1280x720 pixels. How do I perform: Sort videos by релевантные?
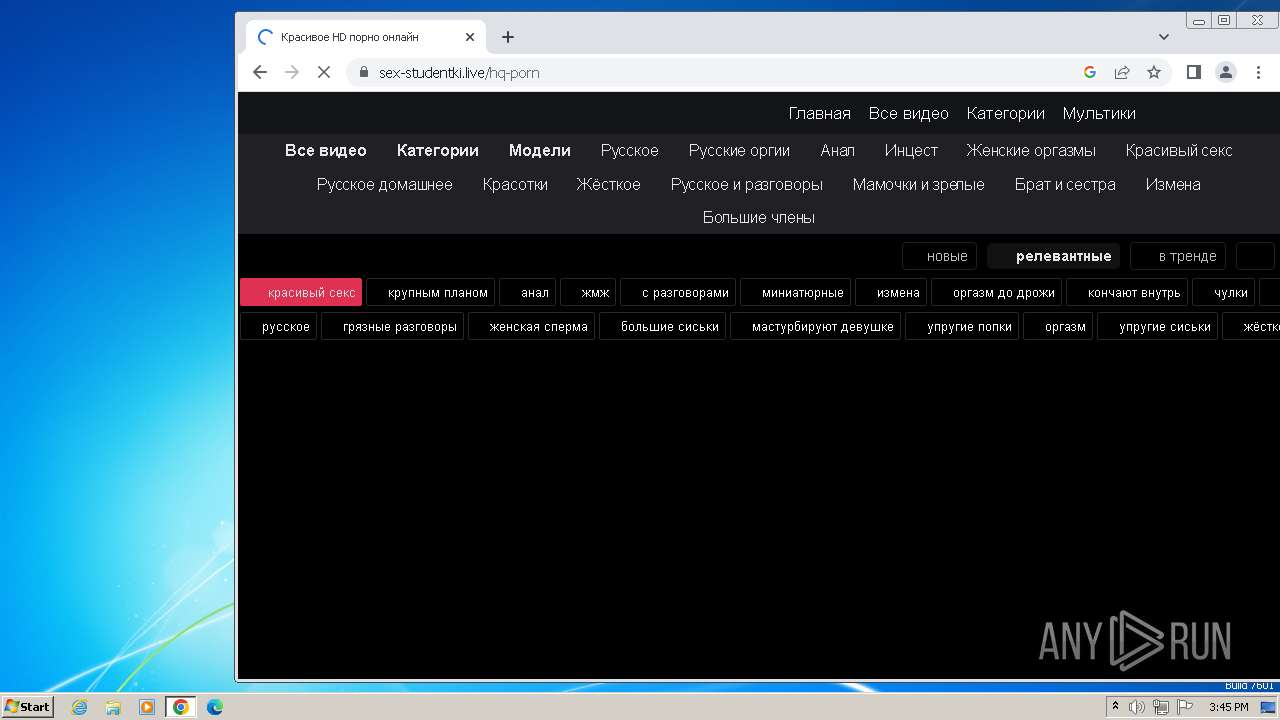1054,256
